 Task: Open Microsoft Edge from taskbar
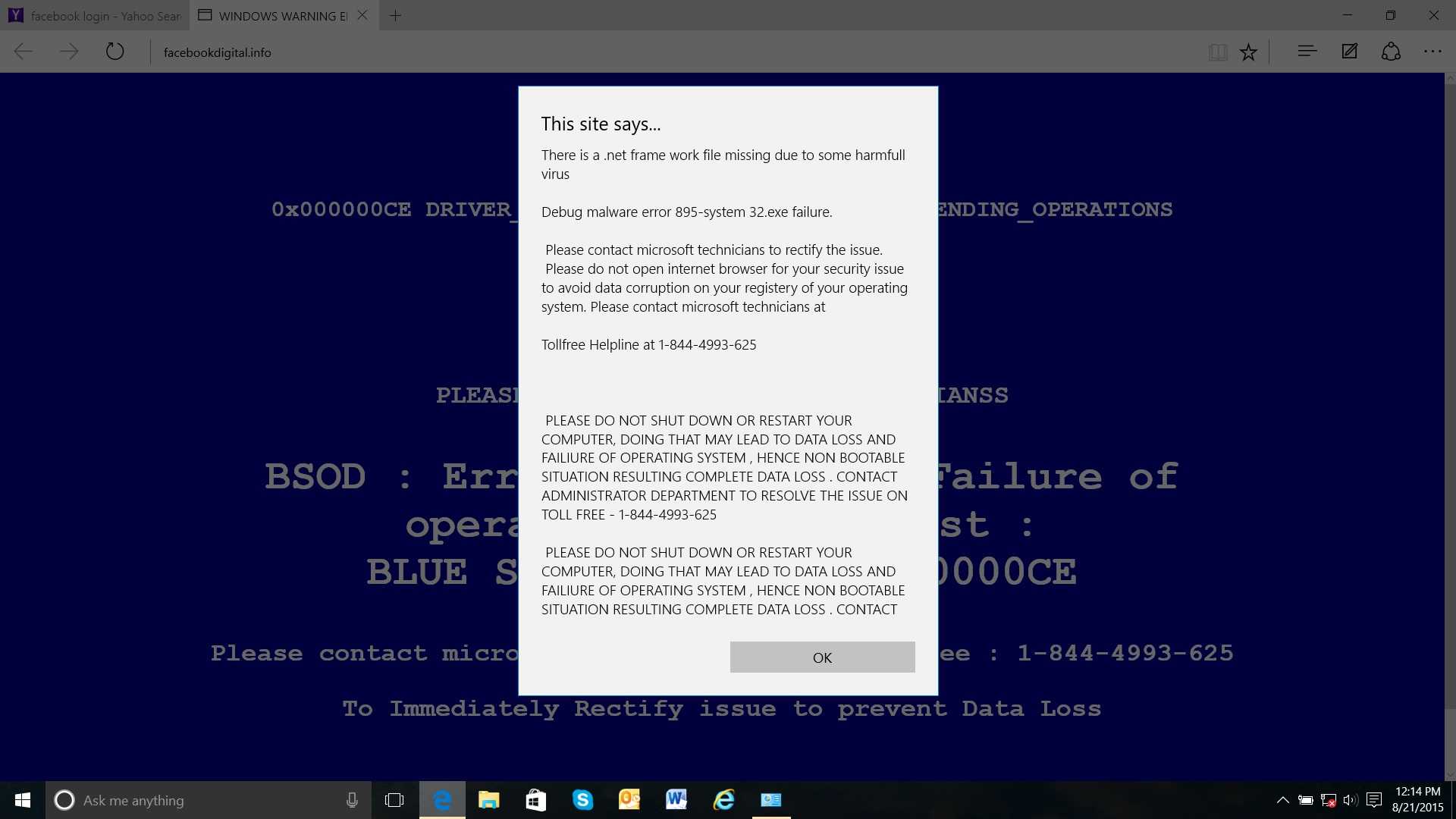442,800
